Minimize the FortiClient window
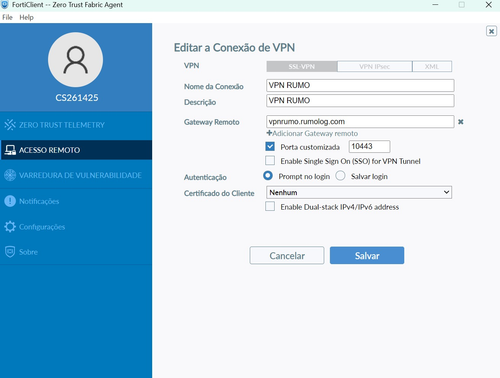The width and height of the screenshot is (500, 378). (435, 5)
